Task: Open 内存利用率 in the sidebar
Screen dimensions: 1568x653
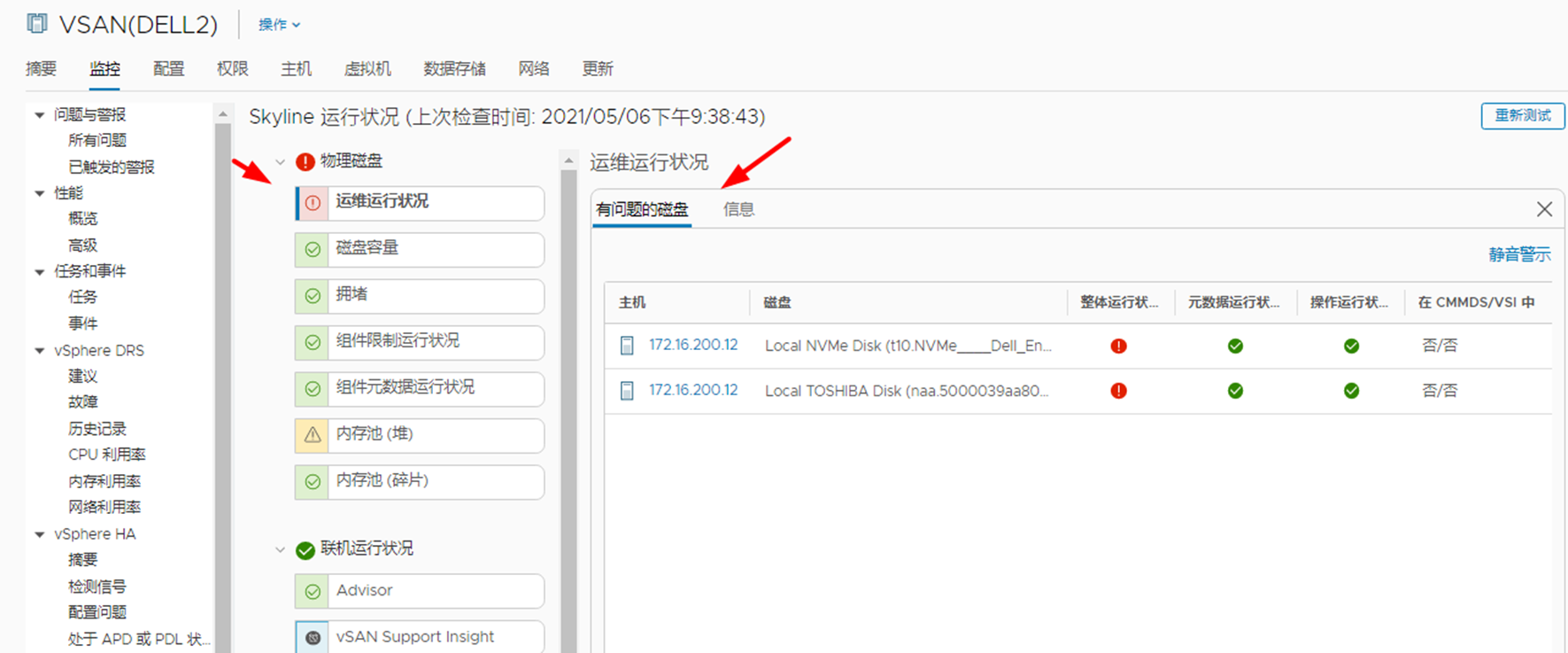Action: click(104, 481)
